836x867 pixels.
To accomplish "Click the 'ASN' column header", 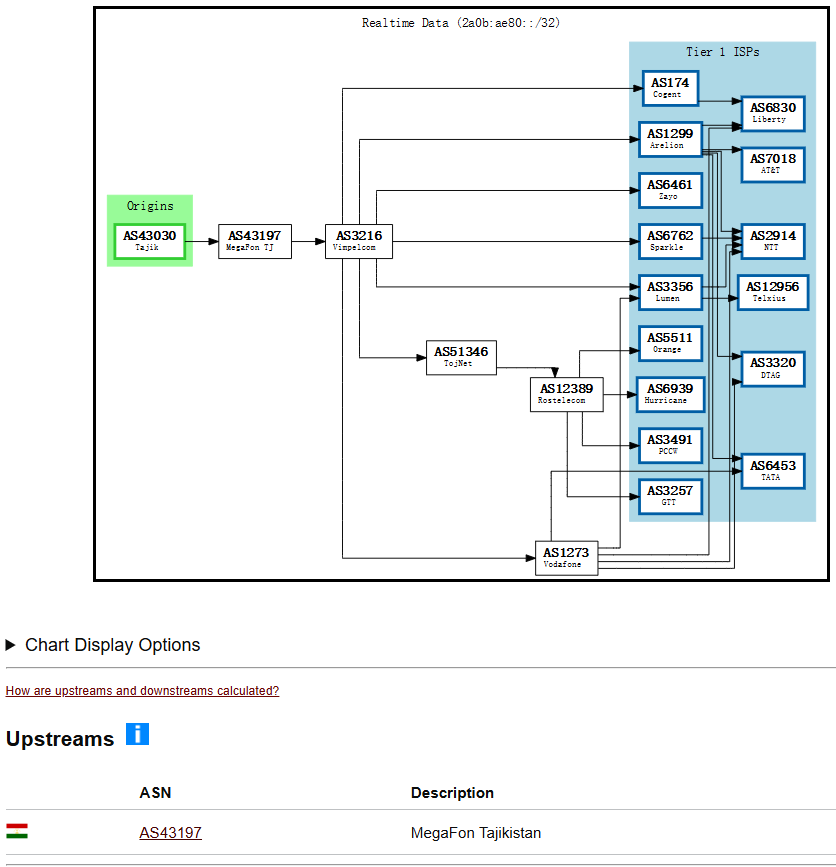I will 155,793.
